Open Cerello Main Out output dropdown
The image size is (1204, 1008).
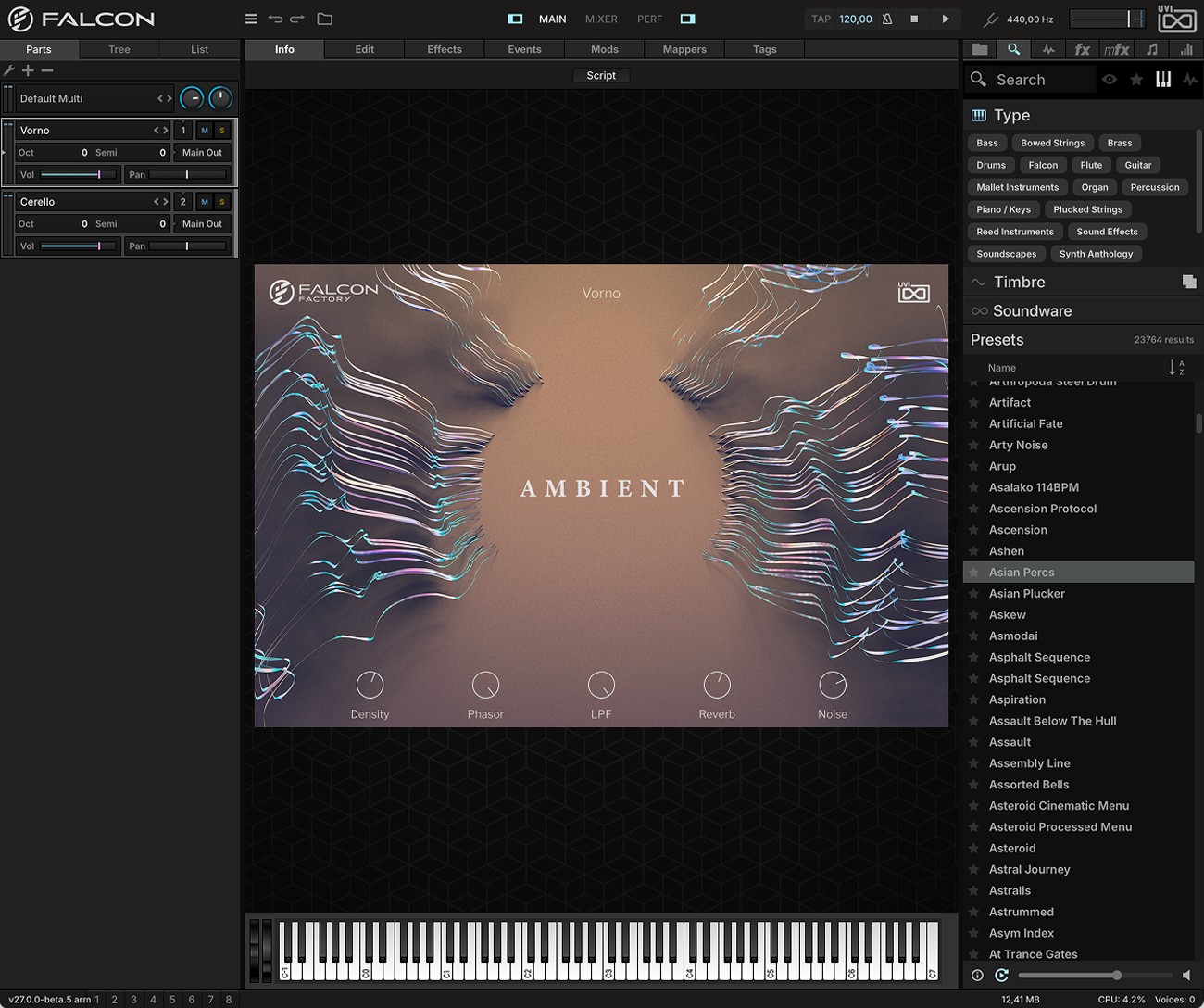pyautogui.click(x=202, y=224)
